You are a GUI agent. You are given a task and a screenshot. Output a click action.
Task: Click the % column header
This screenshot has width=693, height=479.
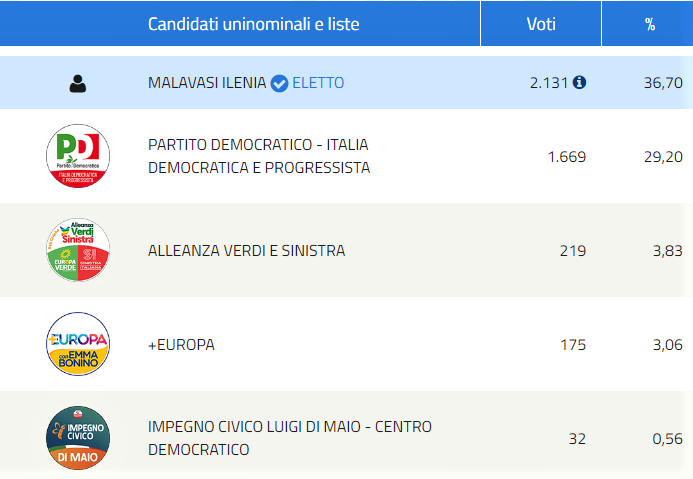(650, 24)
